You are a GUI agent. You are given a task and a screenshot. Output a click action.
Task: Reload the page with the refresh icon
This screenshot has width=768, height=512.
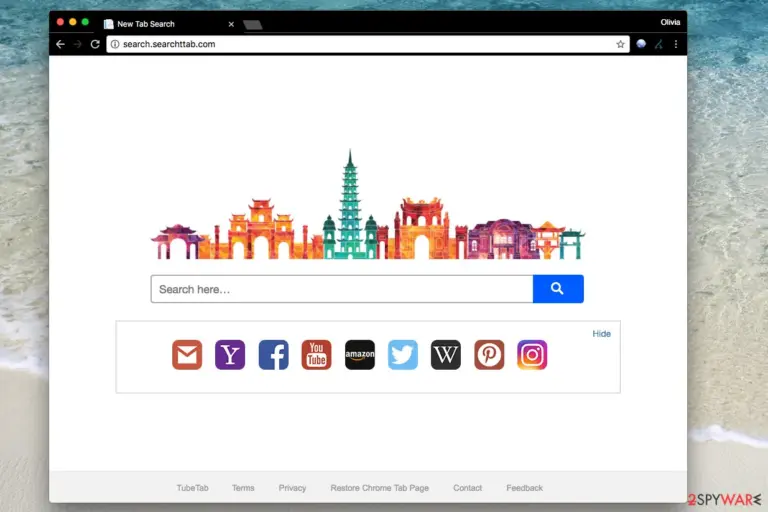[95, 44]
